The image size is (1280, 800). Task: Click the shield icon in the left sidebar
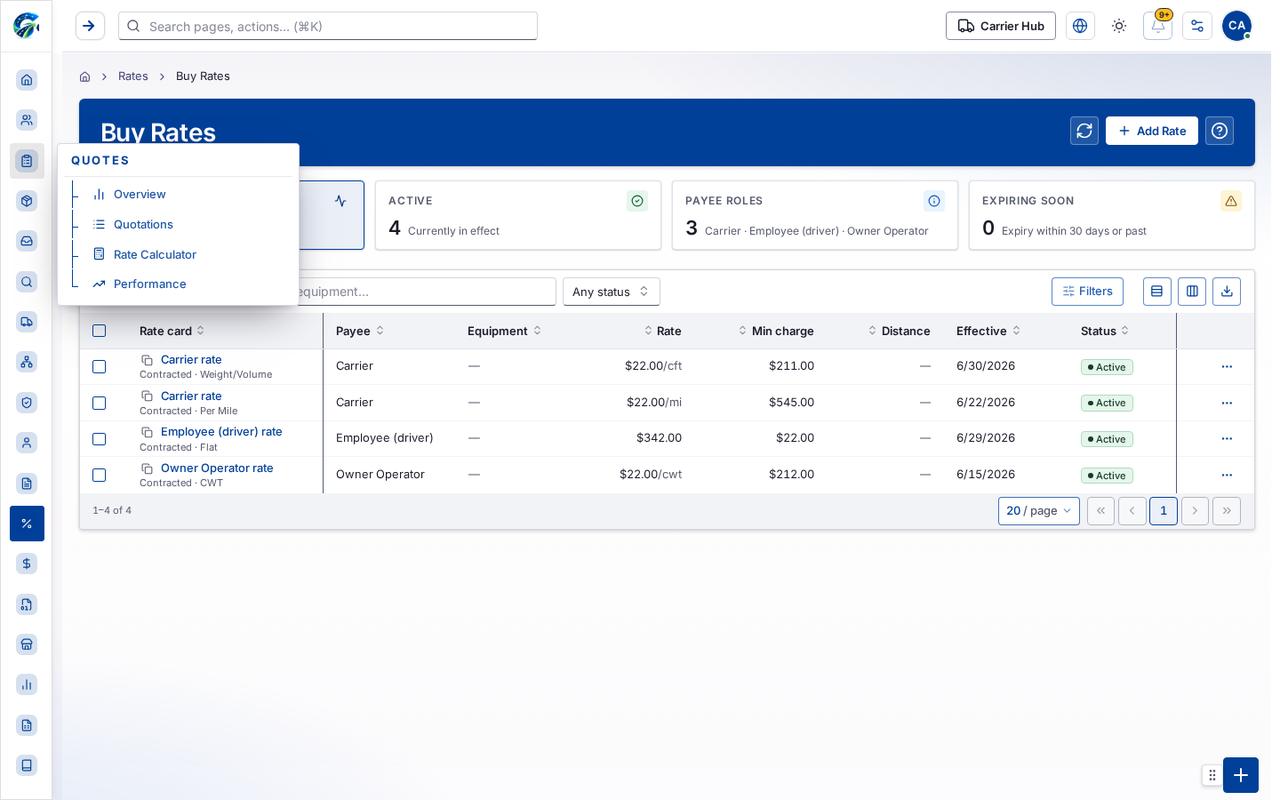point(27,402)
